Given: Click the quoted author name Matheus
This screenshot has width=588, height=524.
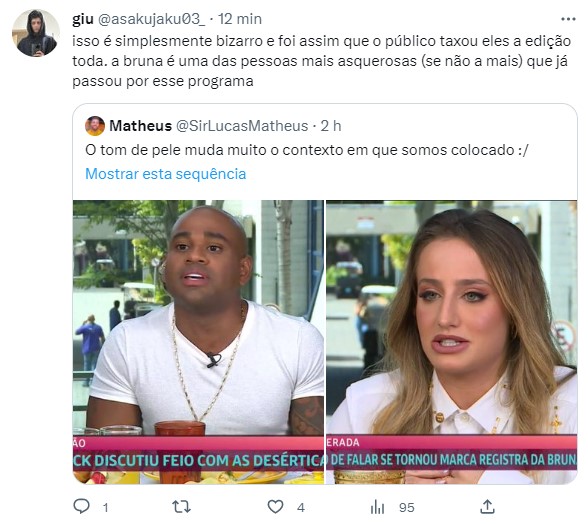Looking at the screenshot, I should pos(141,126).
